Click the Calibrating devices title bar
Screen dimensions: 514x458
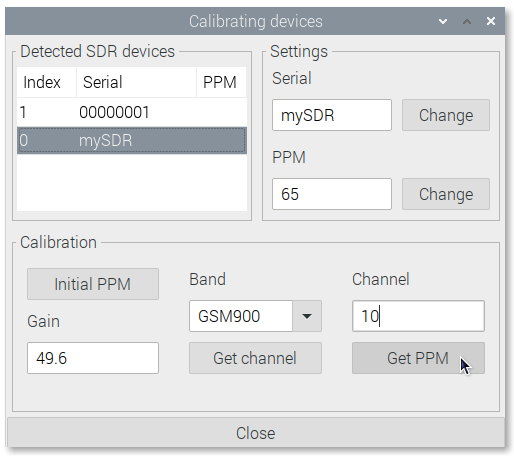(x=255, y=21)
